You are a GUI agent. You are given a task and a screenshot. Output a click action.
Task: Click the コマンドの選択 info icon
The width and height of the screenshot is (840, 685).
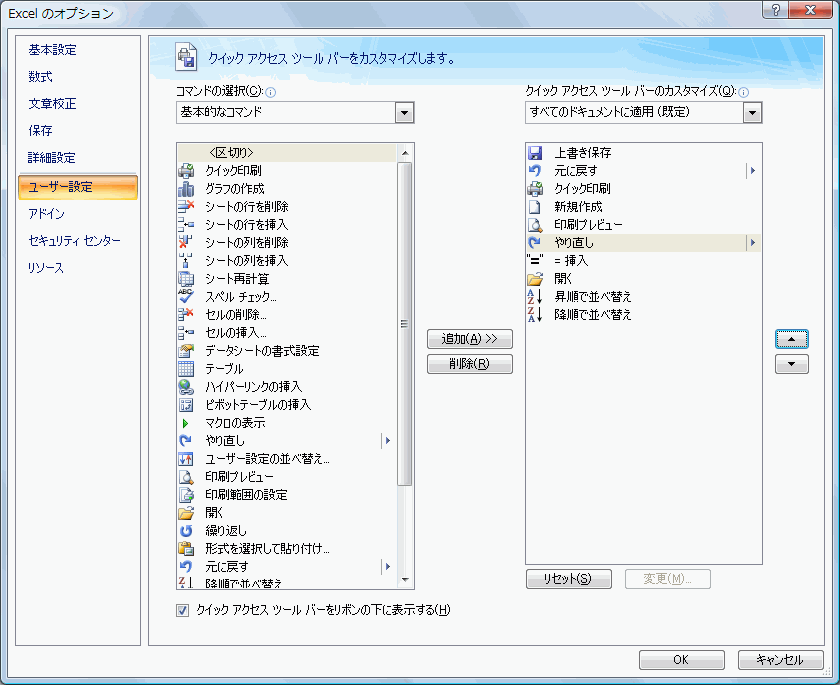coord(271,93)
